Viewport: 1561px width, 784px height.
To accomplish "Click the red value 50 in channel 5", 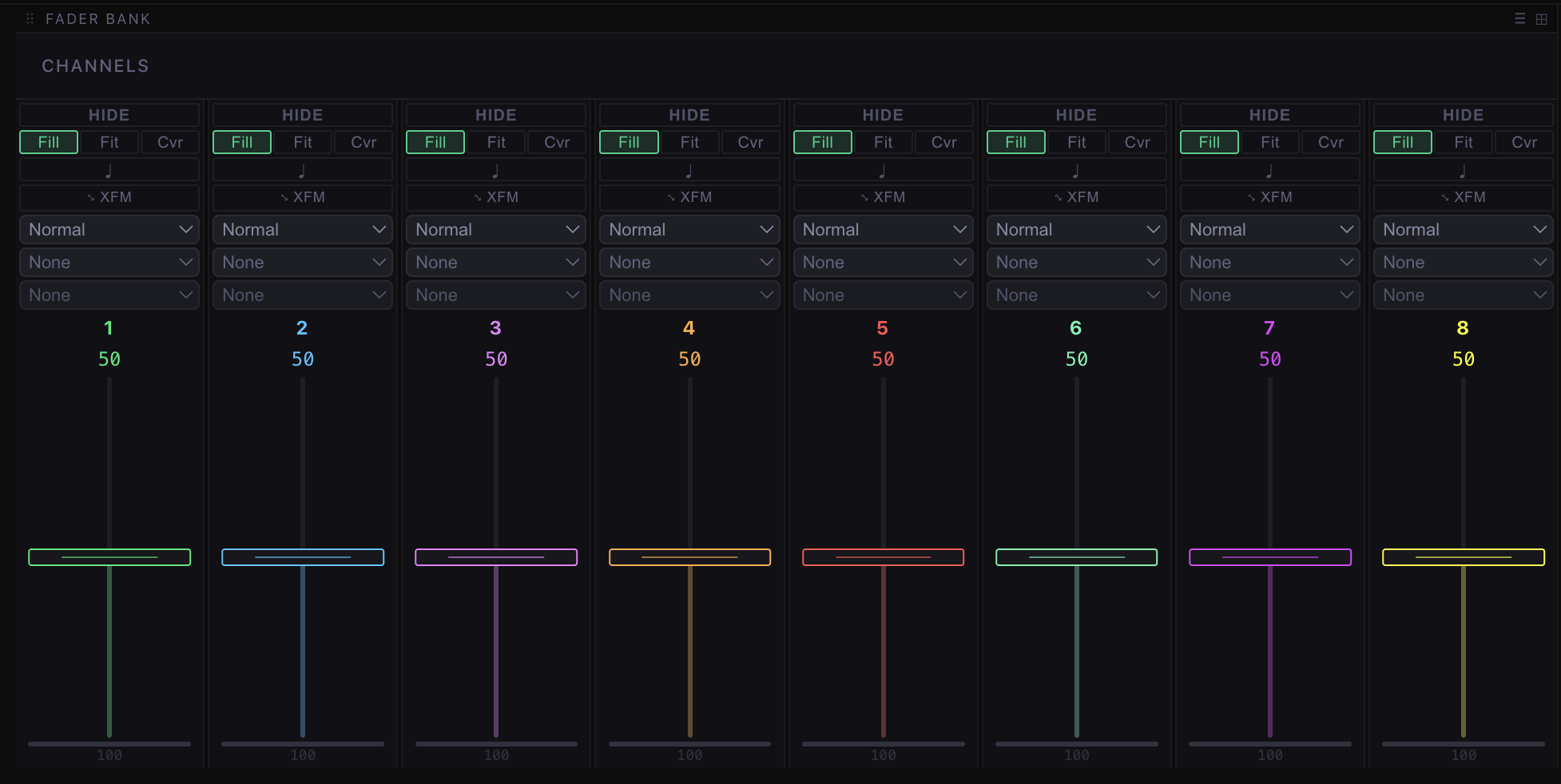I will (x=883, y=359).
